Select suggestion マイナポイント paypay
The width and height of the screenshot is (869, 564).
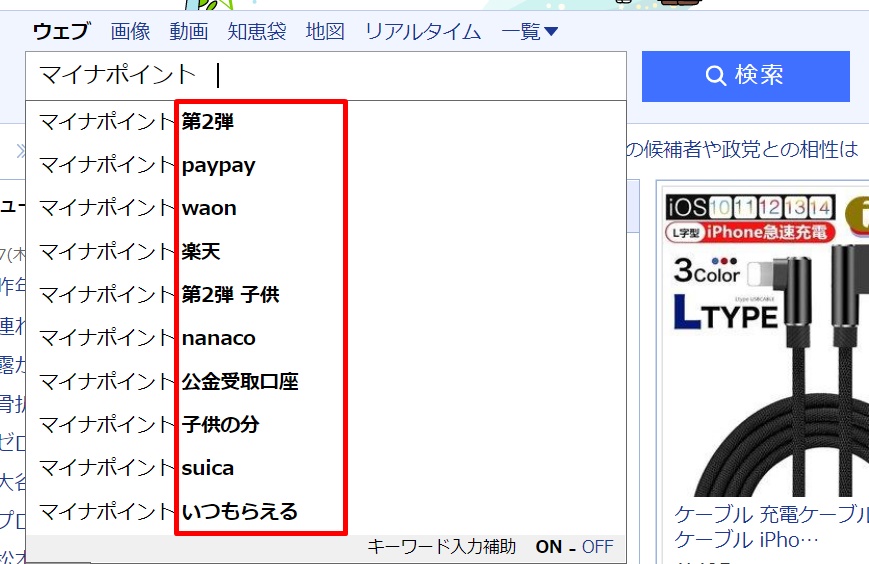pos(326,165)
